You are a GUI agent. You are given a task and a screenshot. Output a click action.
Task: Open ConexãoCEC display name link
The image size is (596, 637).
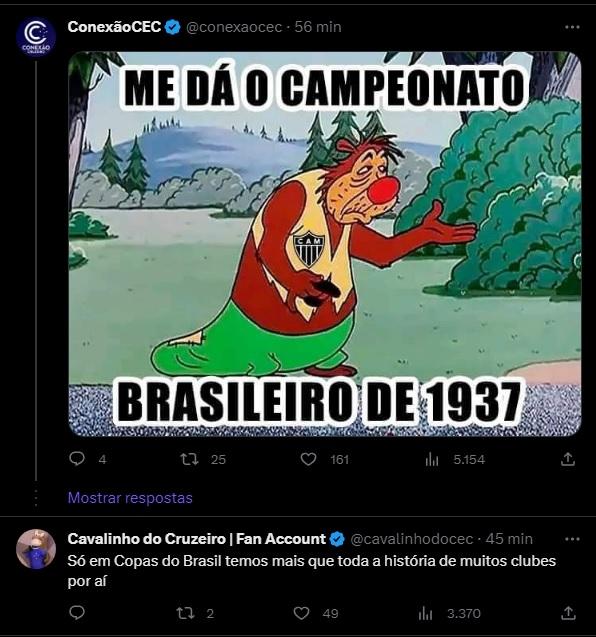[115, 27]
